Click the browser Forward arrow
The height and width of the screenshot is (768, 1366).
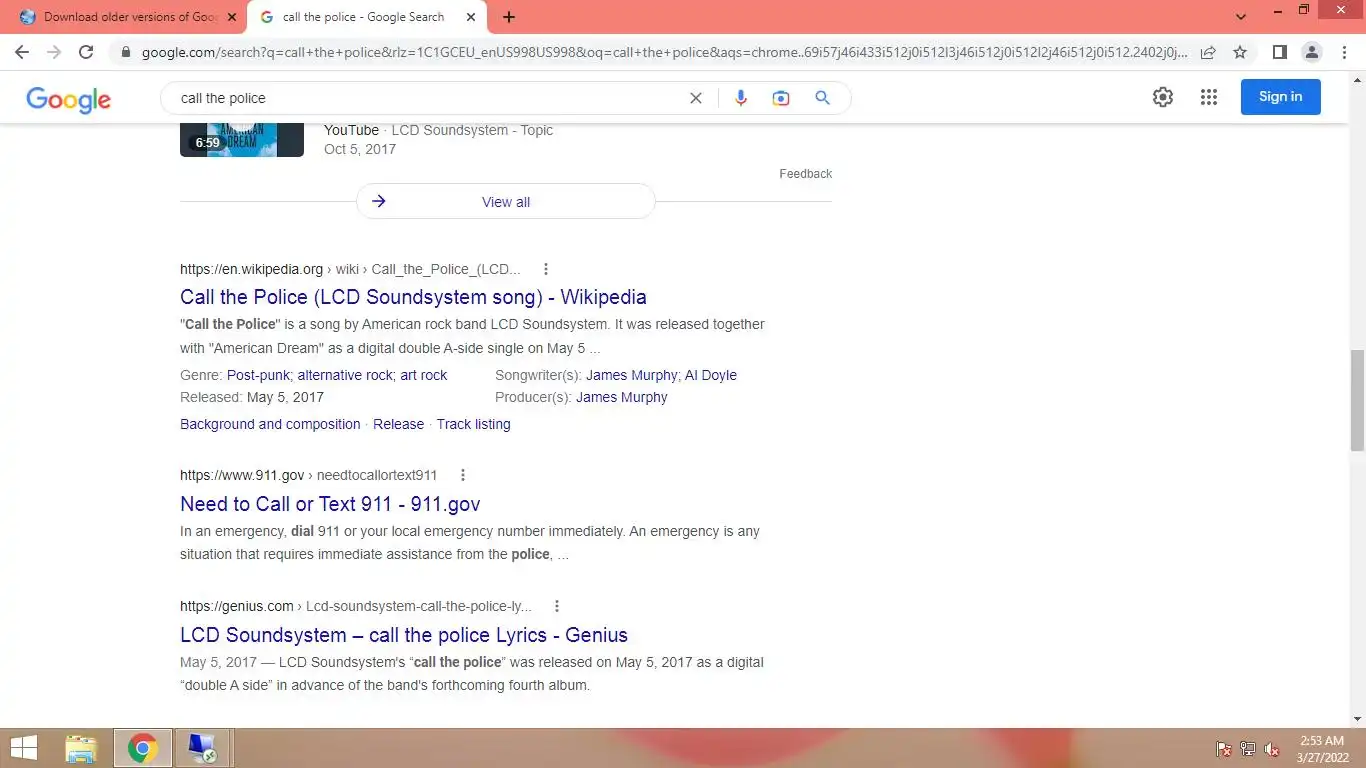(54, 52)
